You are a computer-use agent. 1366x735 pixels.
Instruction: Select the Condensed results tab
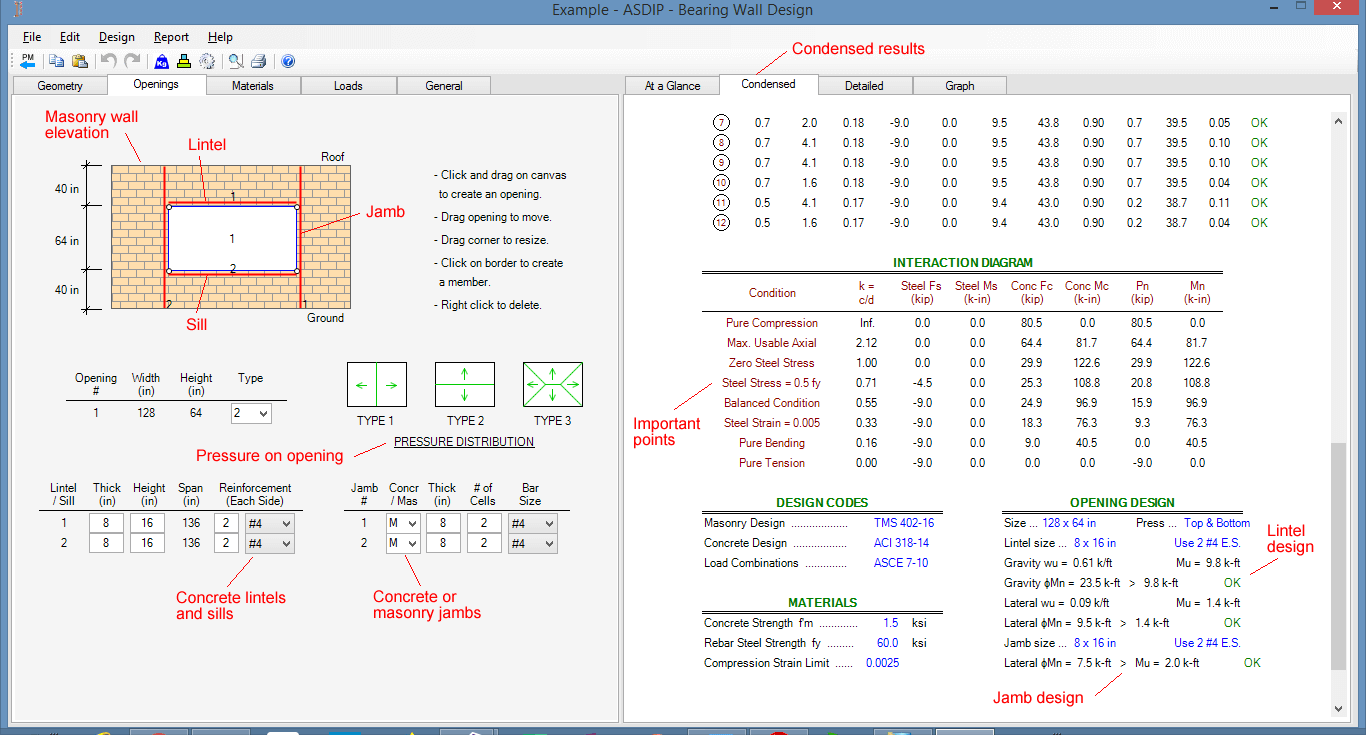pos(768,84)
